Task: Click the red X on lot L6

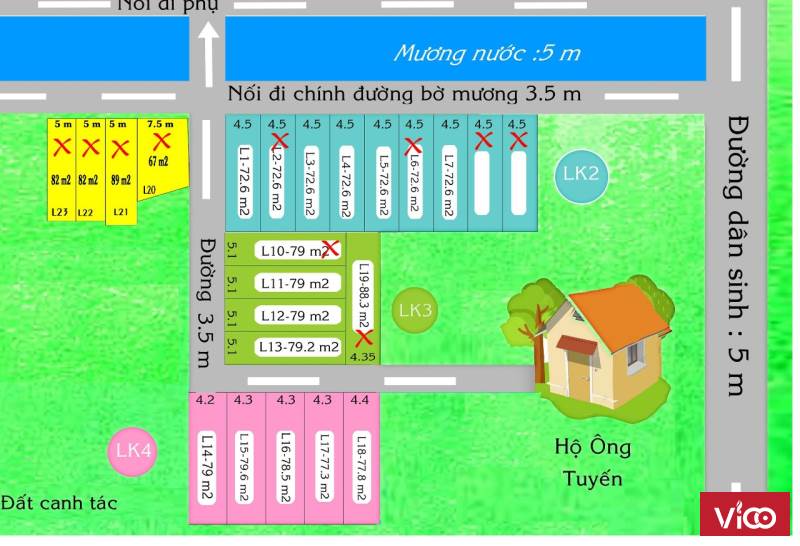Action: (413, 146)
